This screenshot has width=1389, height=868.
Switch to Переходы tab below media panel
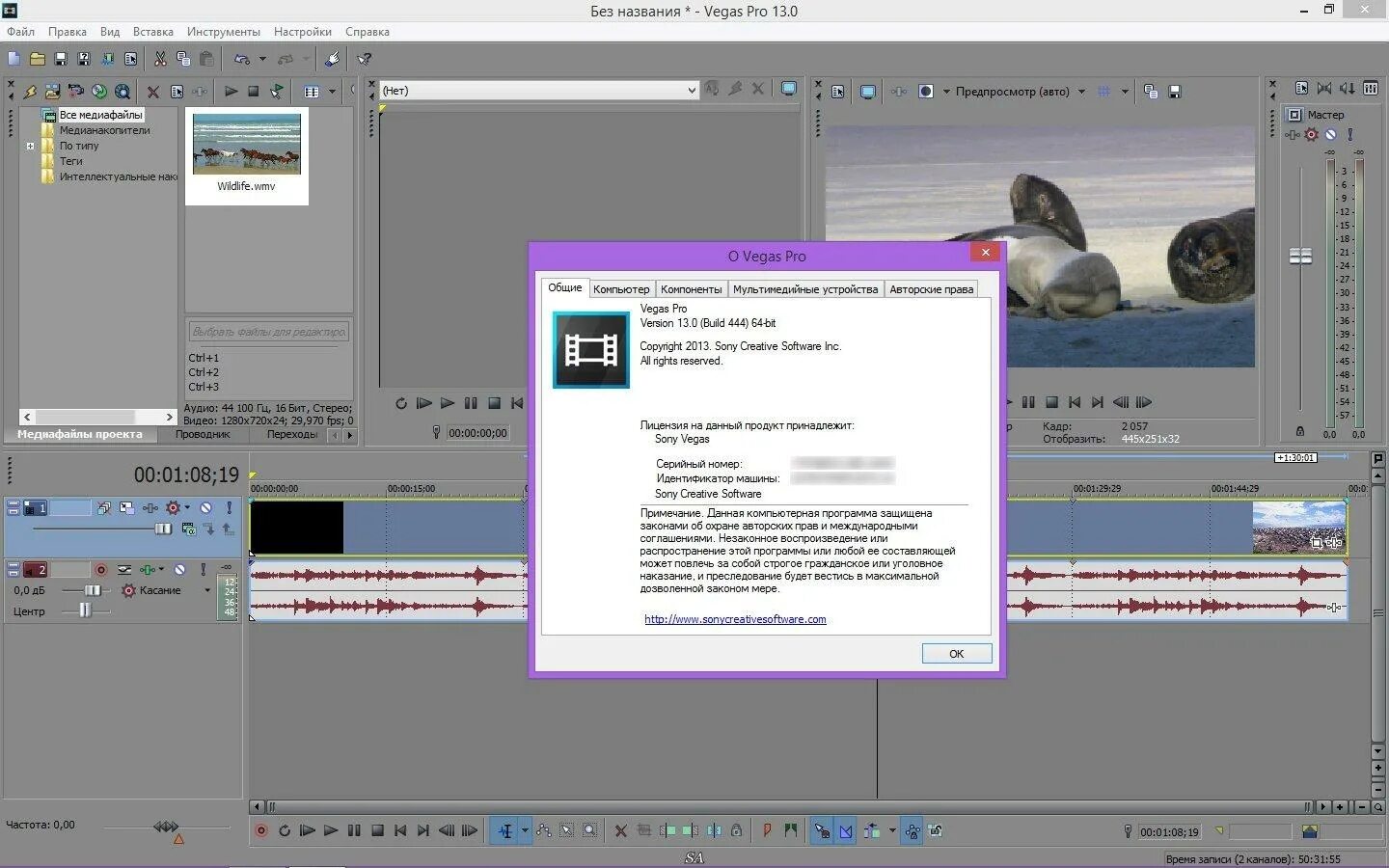(291, 434)
